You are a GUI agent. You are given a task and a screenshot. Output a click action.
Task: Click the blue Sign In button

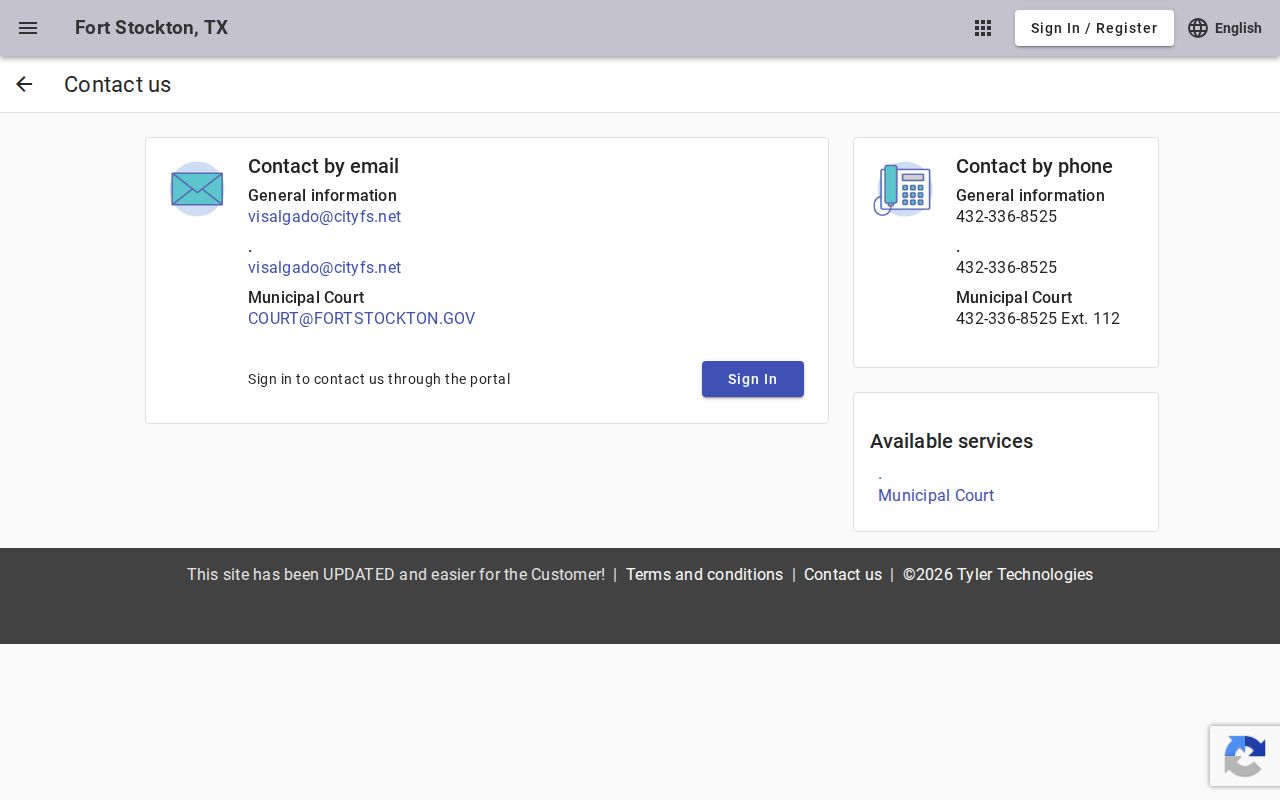753,379
